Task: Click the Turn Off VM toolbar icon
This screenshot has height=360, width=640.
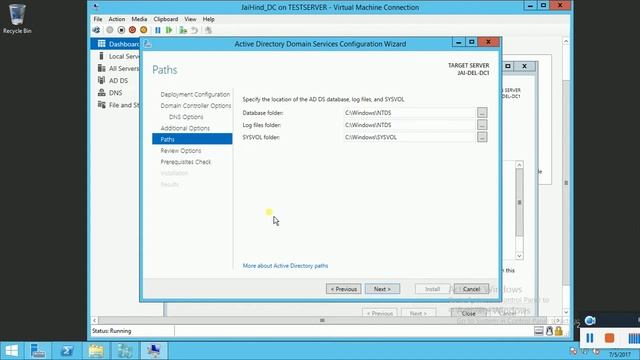Action: 121,30
